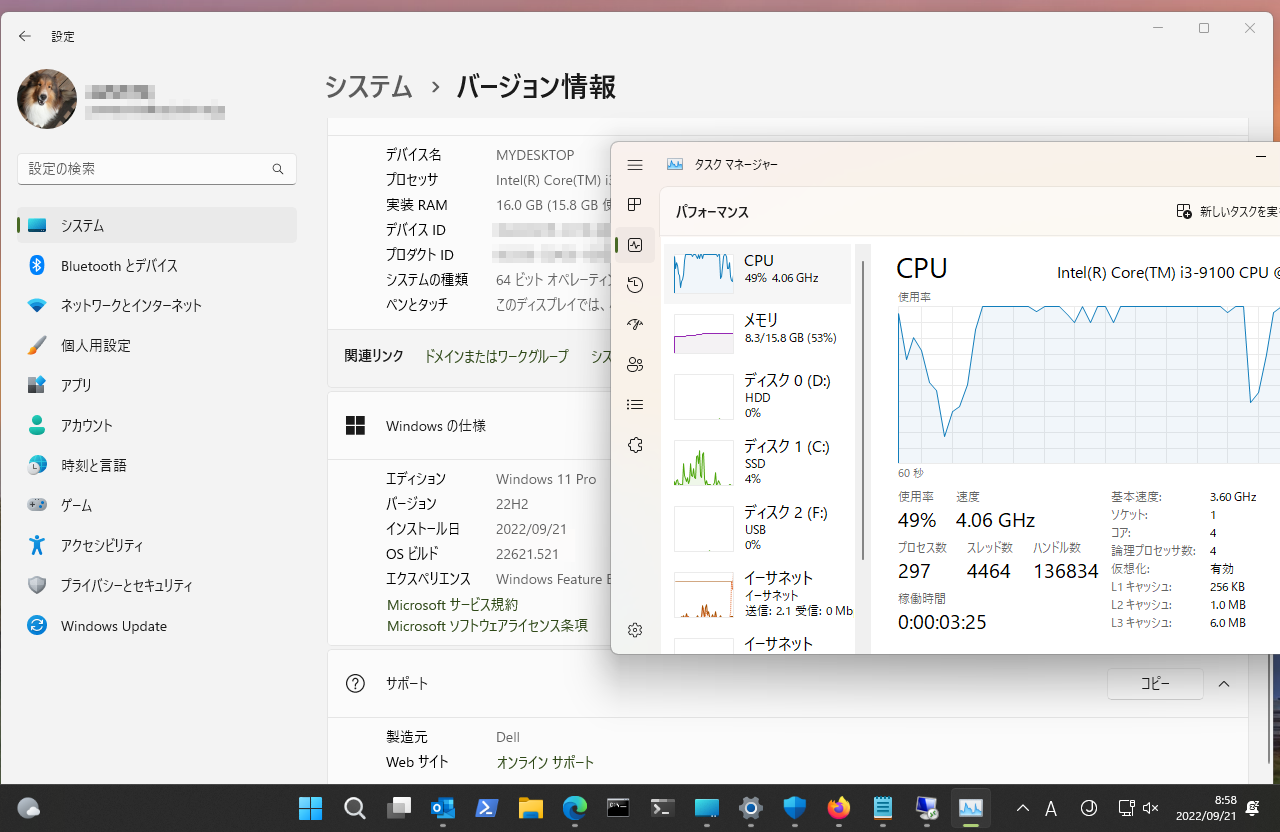Select ディスク 1 (C:) SSD item
This screenshot has height=832, width=1280.
[757, 461]
